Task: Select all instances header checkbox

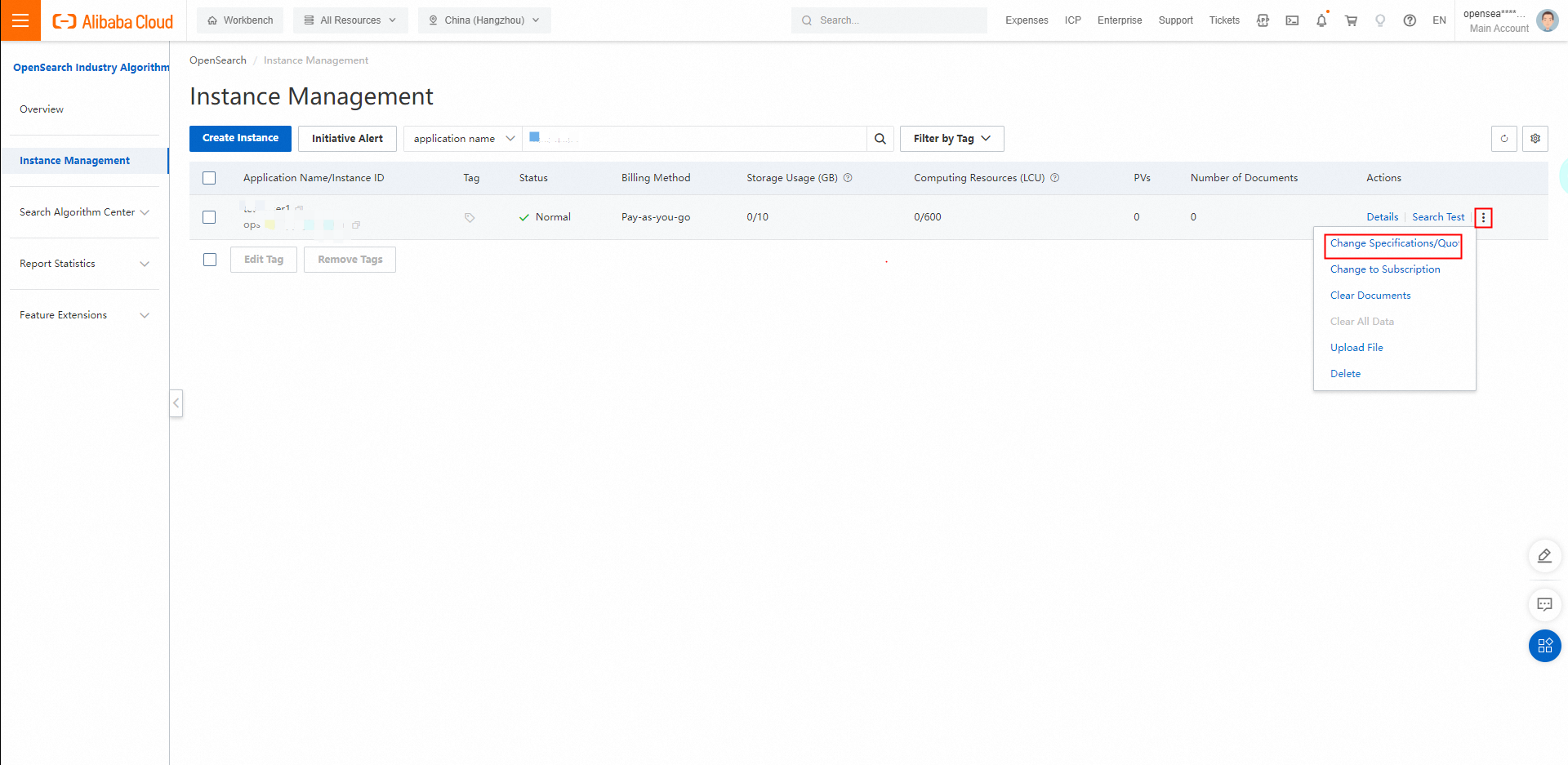Action: 209,178
